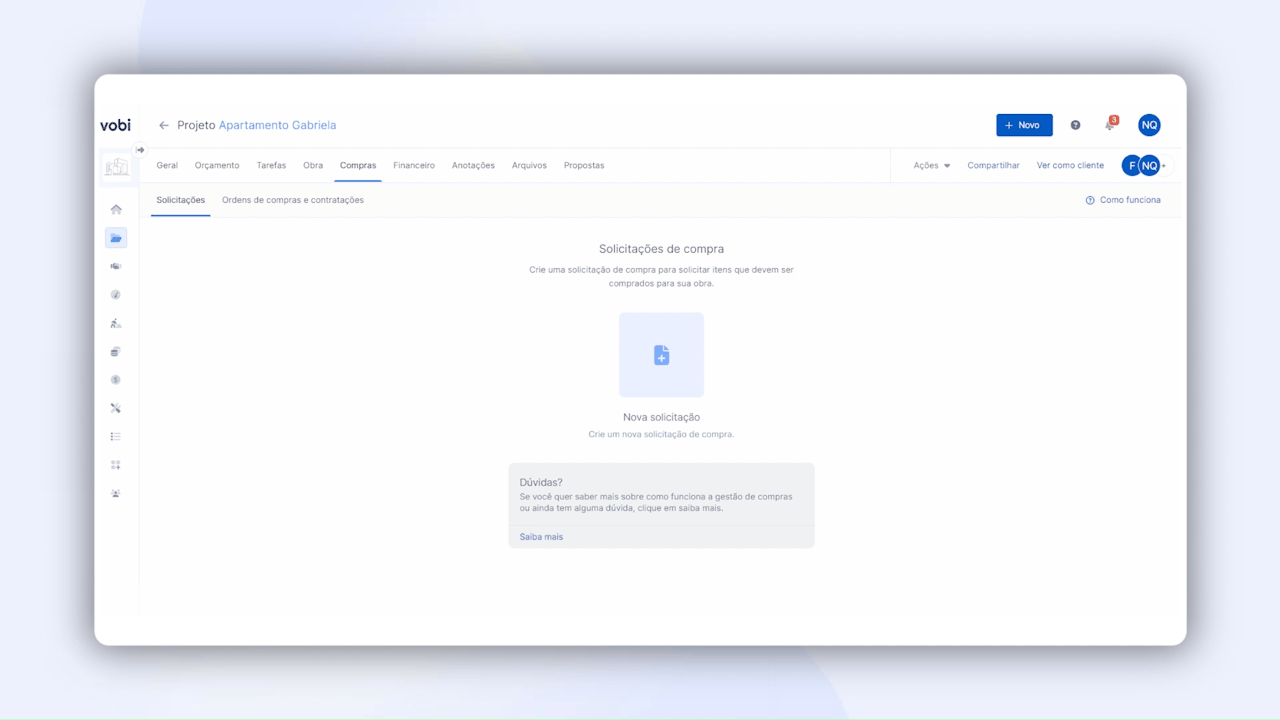Click the Saiba mais link
Viewport: 1280px width, 720px height.
[541, 537]
